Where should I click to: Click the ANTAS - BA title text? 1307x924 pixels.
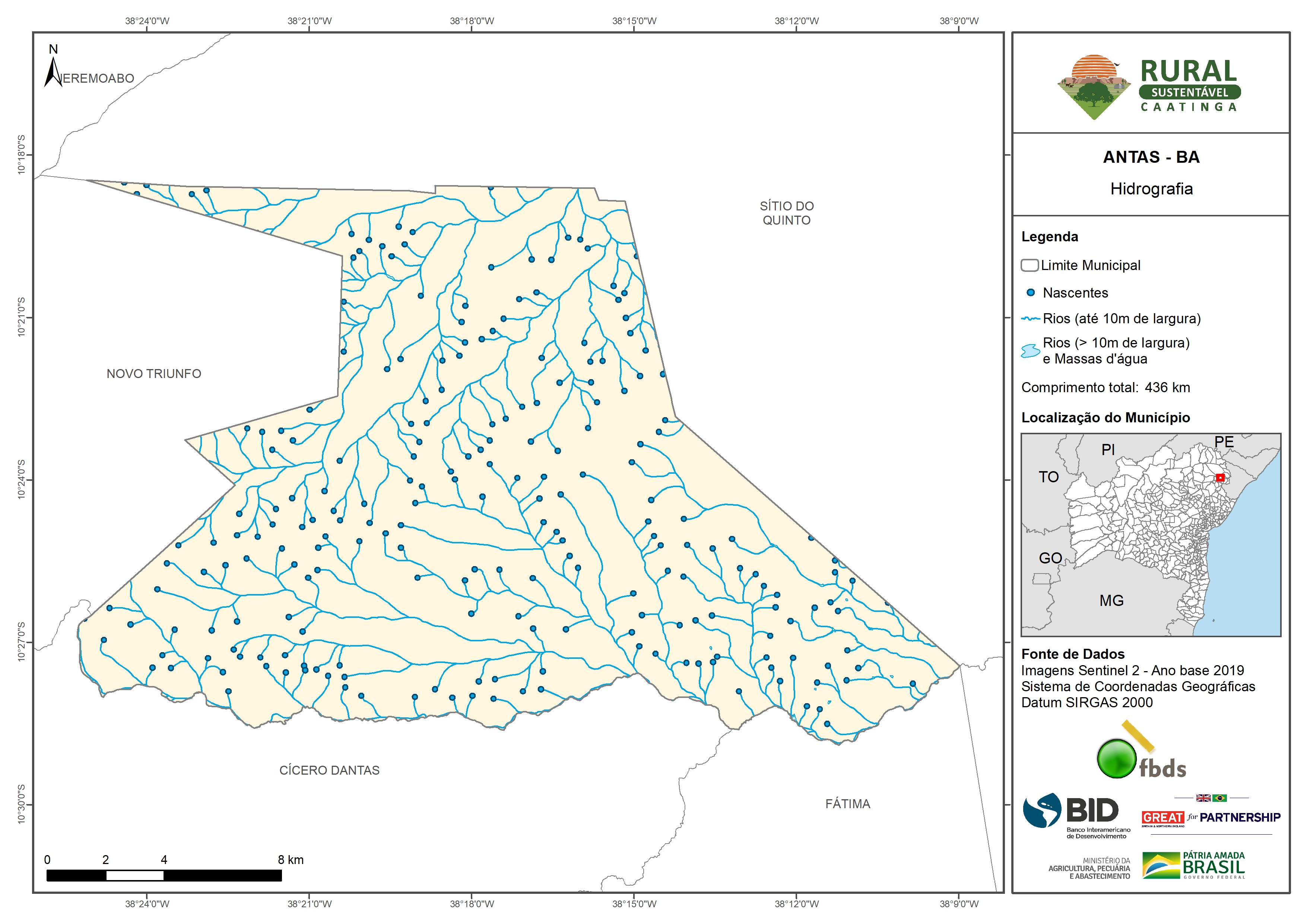[x=1151, y=157]
